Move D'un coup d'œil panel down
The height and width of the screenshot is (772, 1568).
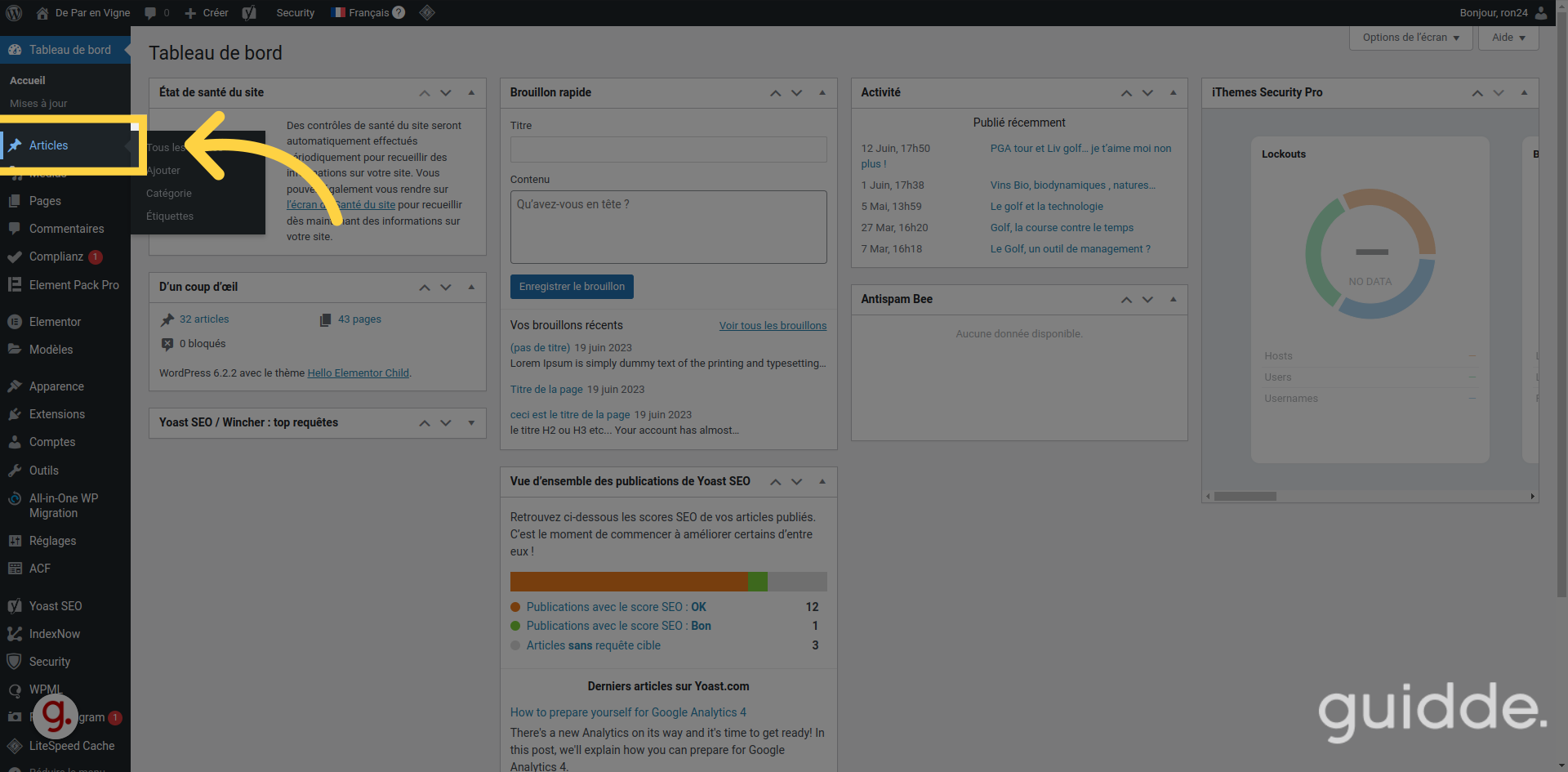click(x=446, y=288)
